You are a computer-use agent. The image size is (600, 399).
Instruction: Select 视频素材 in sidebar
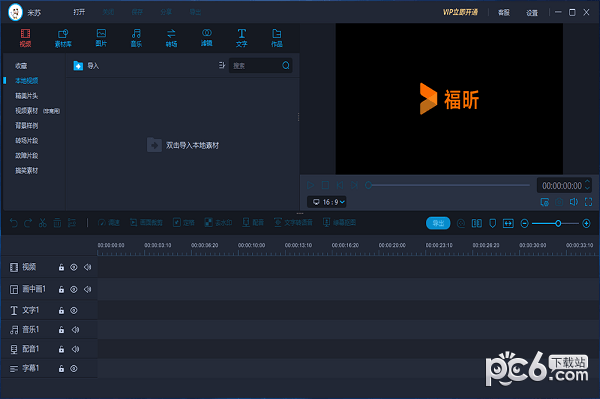click(x=26, y=111)
